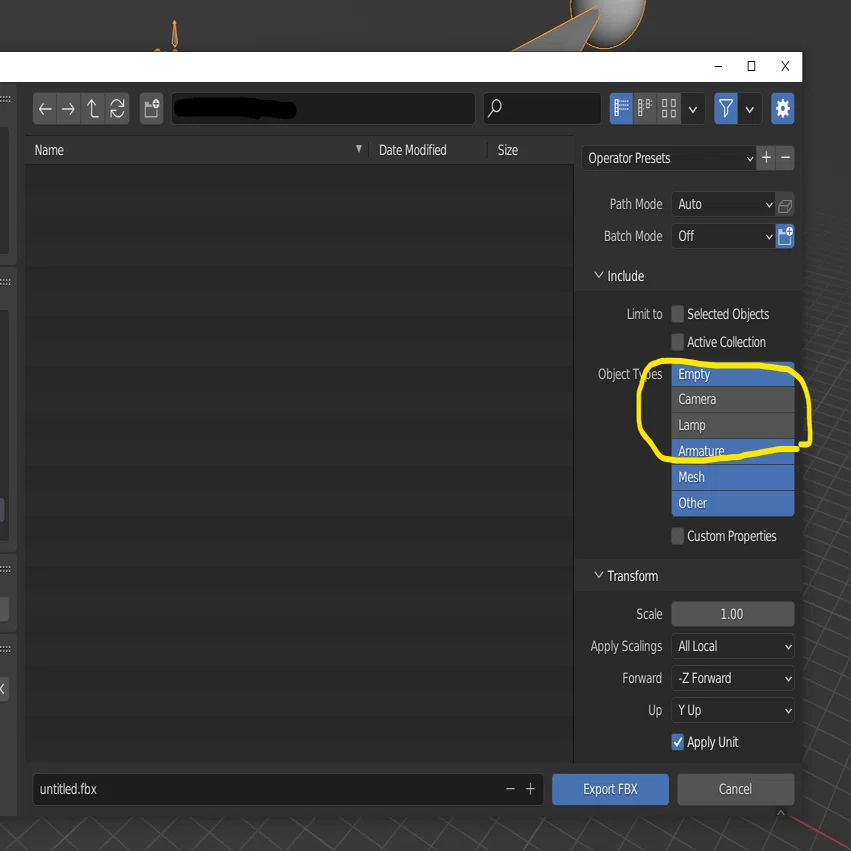Add a new operator preset

tap(766, 158)
